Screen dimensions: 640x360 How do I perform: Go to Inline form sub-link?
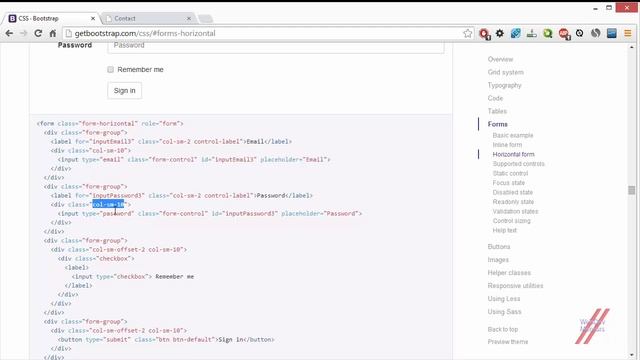pos(507,145)
